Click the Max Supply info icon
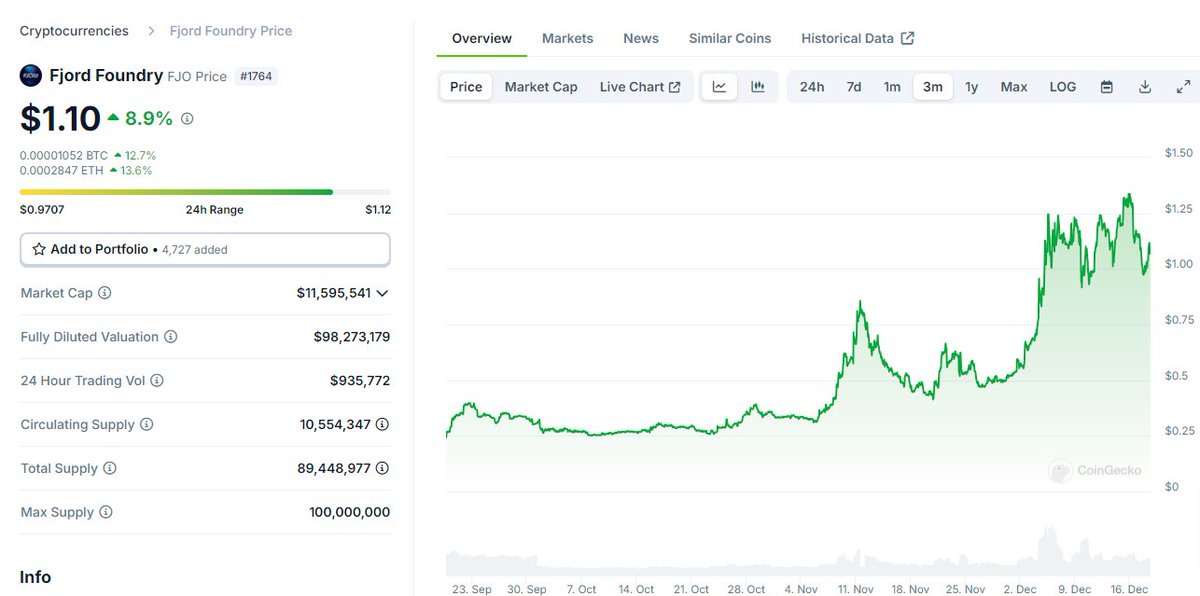Image resolution: width=1200 pixels, height=596 pixels. pos(106,512)
